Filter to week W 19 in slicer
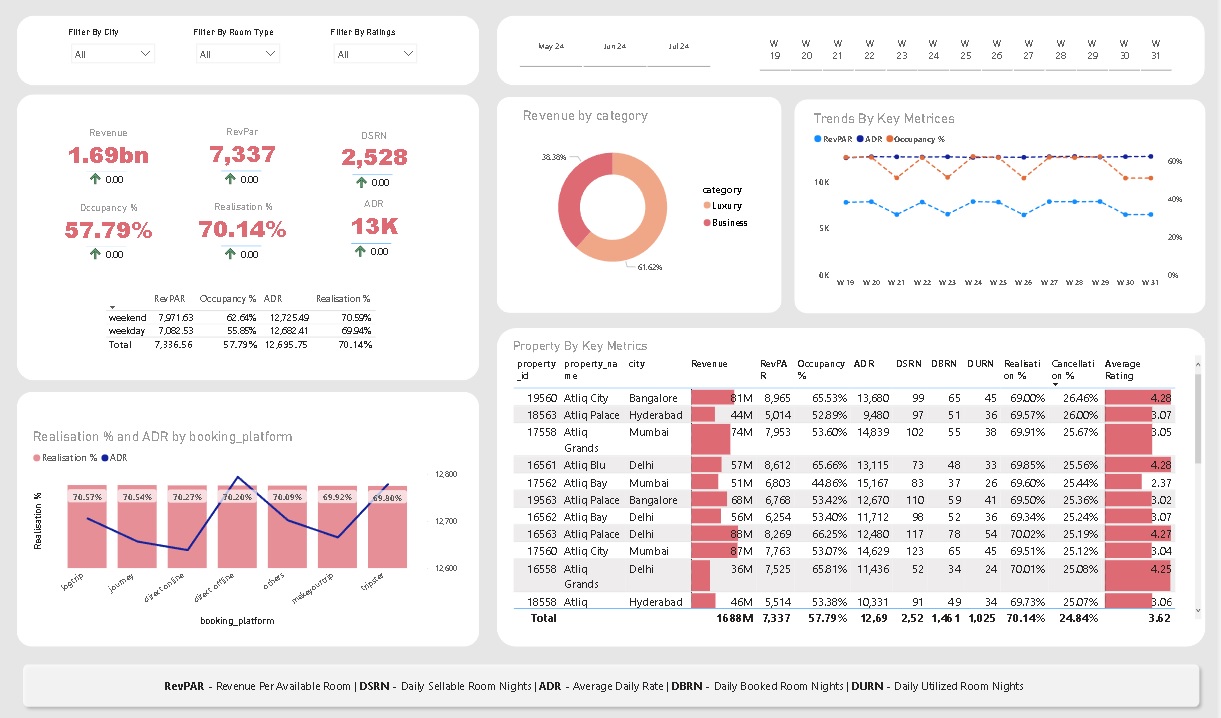1221x718 pixels. coord(774,49)
